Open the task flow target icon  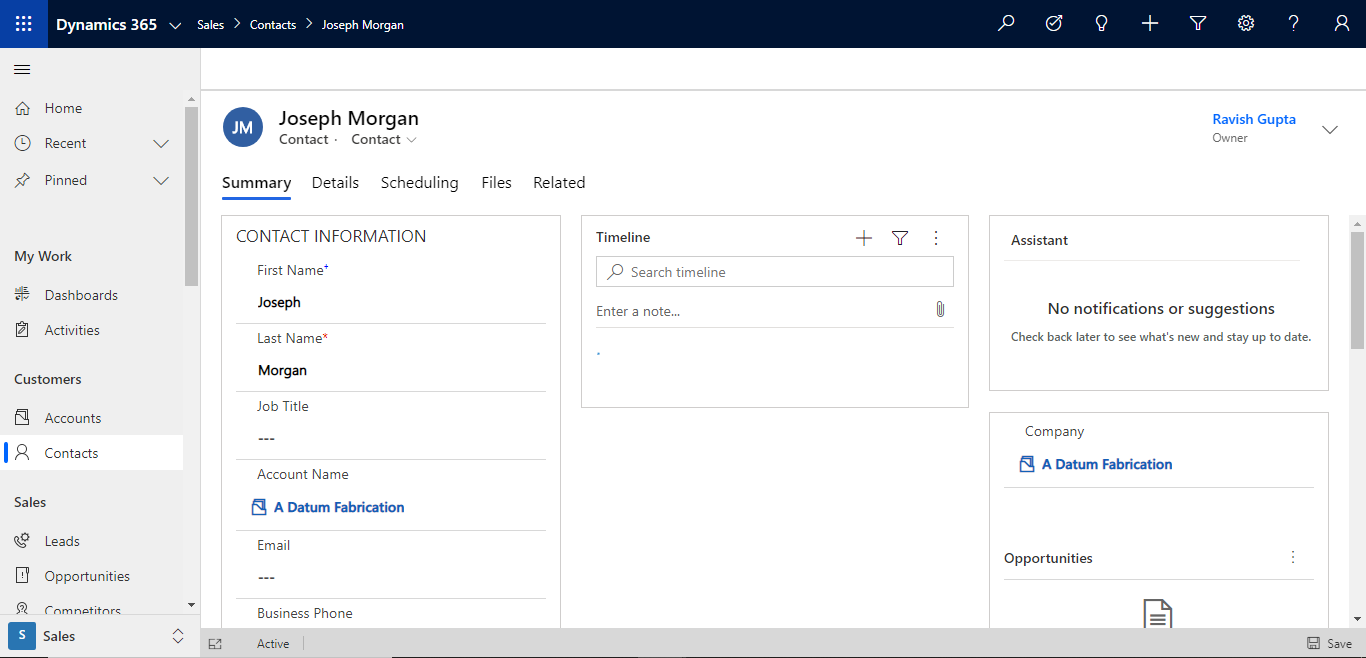click(1054, 24)
